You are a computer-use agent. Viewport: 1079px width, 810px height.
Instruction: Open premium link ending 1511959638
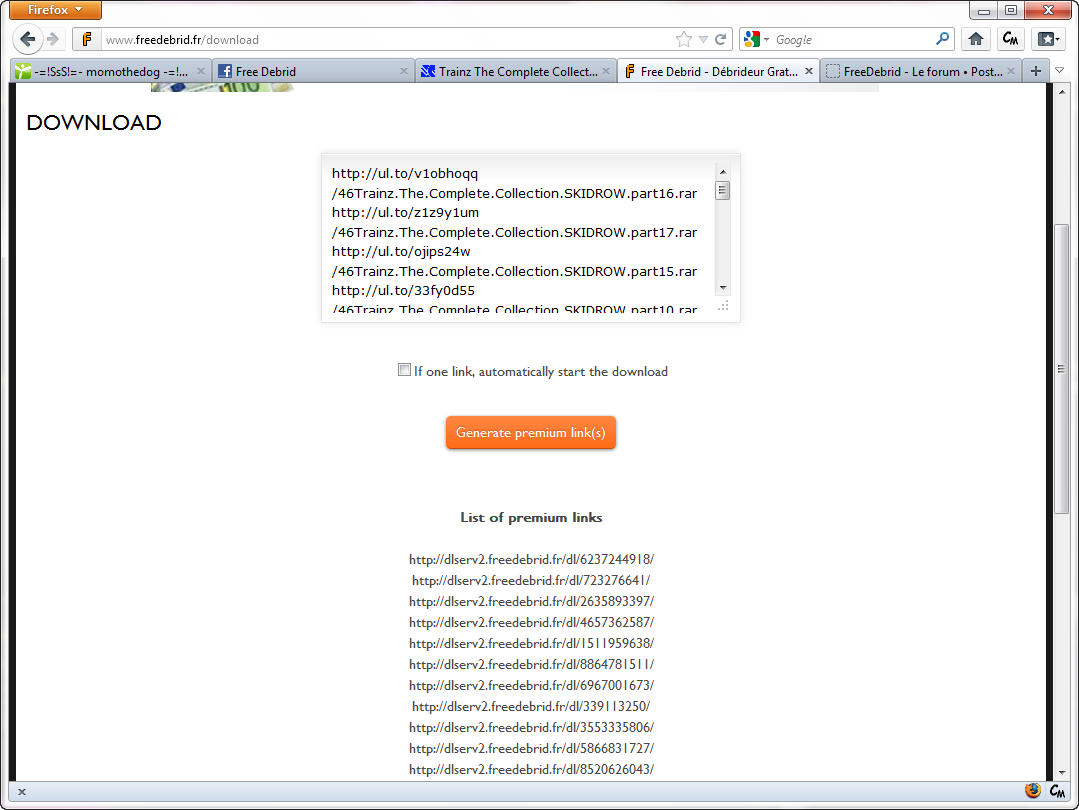(x=531, y=643)
